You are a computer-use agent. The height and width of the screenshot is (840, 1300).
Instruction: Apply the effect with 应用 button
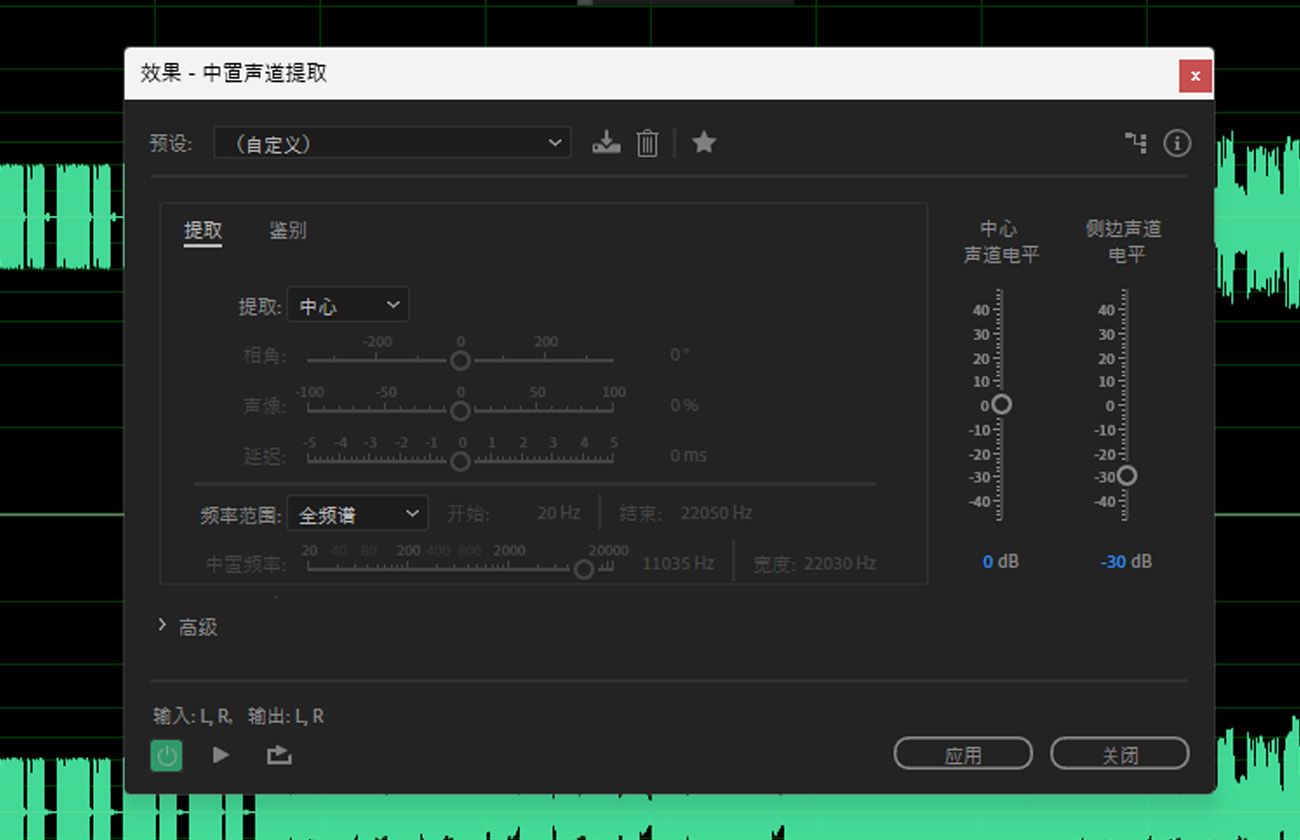click(963, 754)
